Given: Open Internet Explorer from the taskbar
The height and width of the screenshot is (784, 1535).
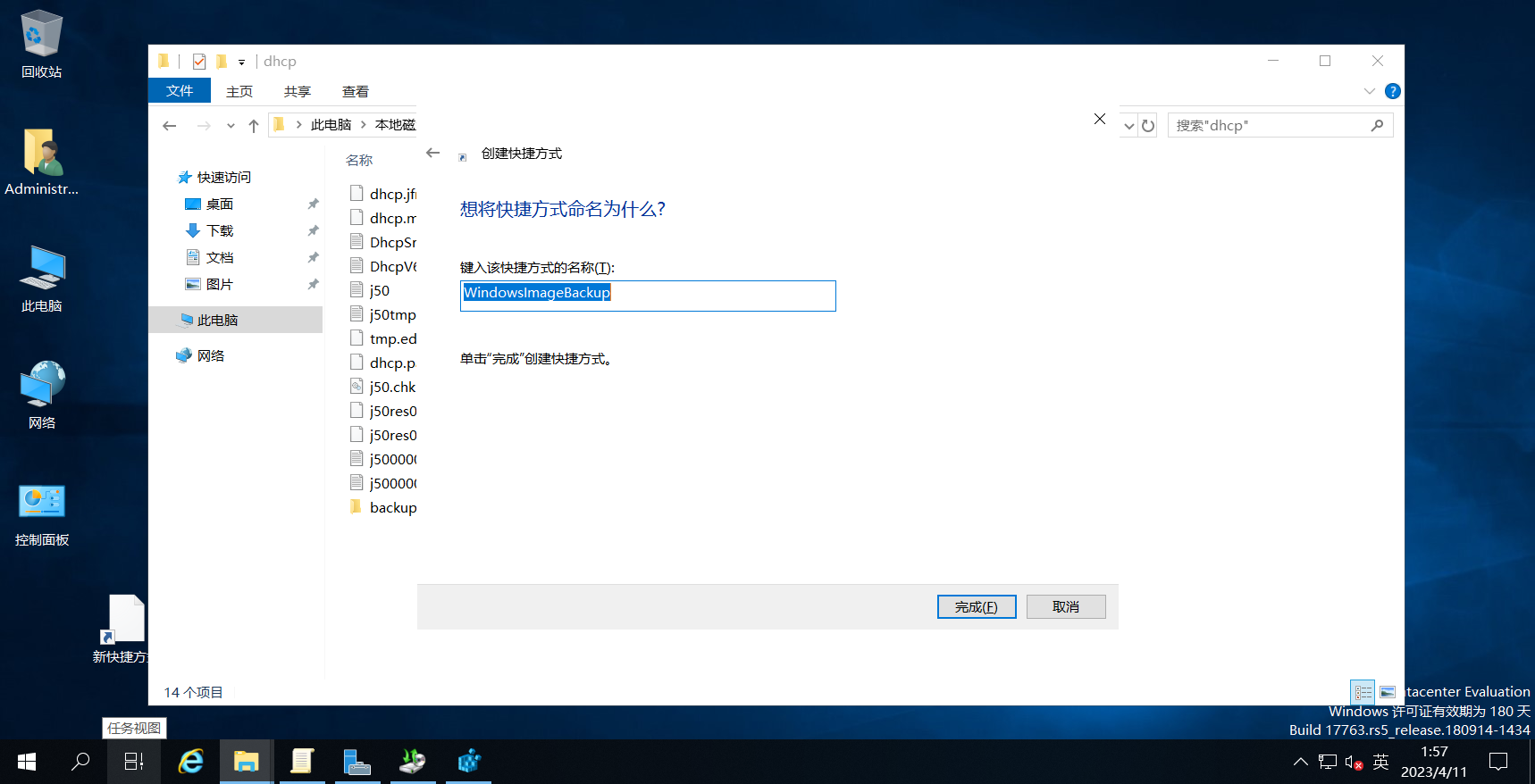Looking at the screenshot, I should click(x=191, y=762).
